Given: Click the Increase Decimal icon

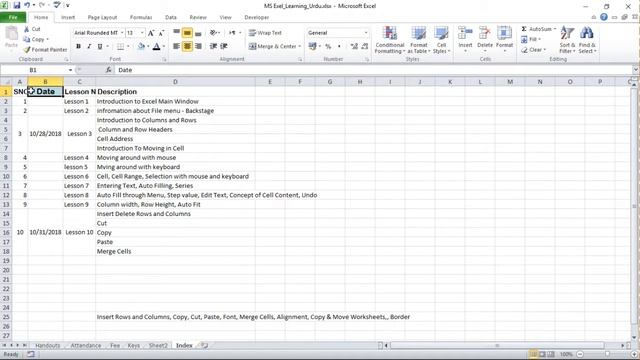Looking at the screenshot, I should click(x=354, y=47).
